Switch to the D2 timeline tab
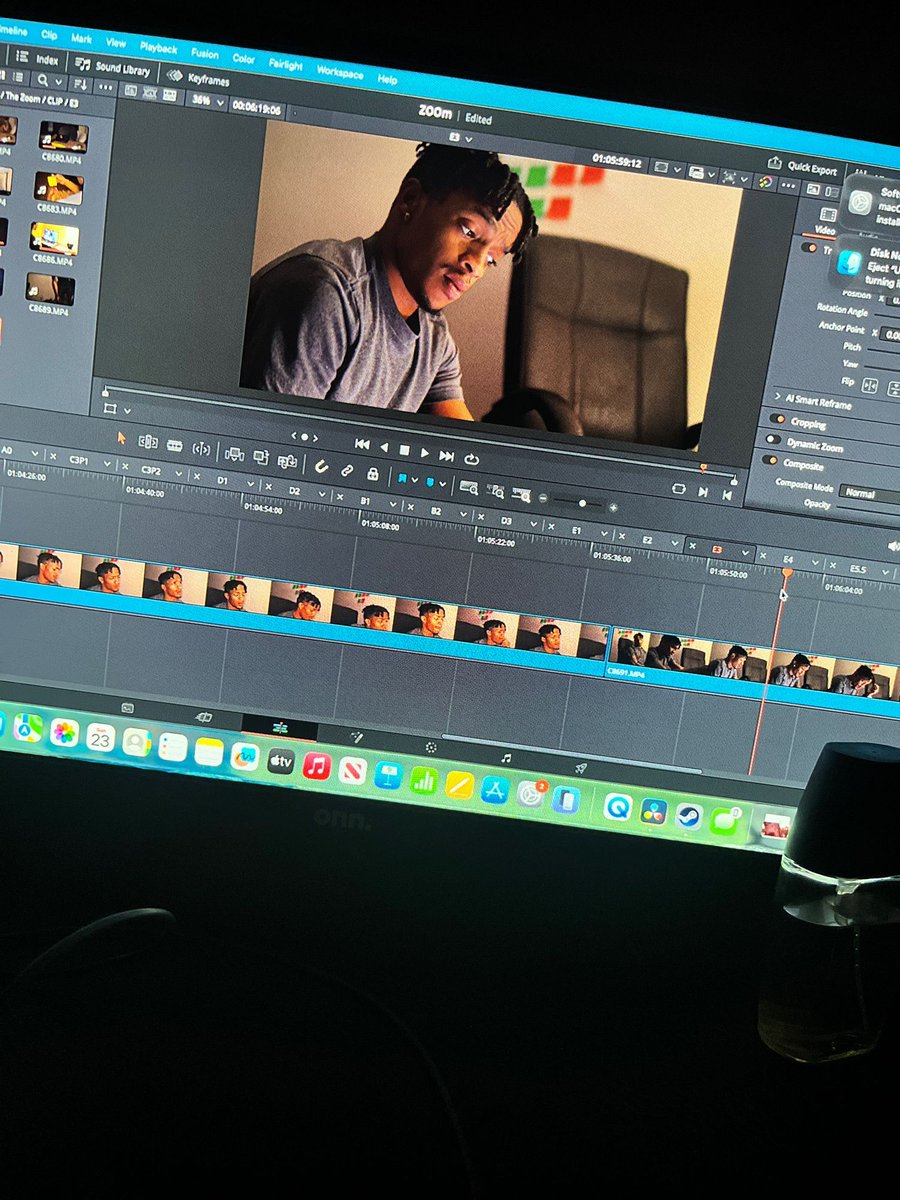 (294, 491)
